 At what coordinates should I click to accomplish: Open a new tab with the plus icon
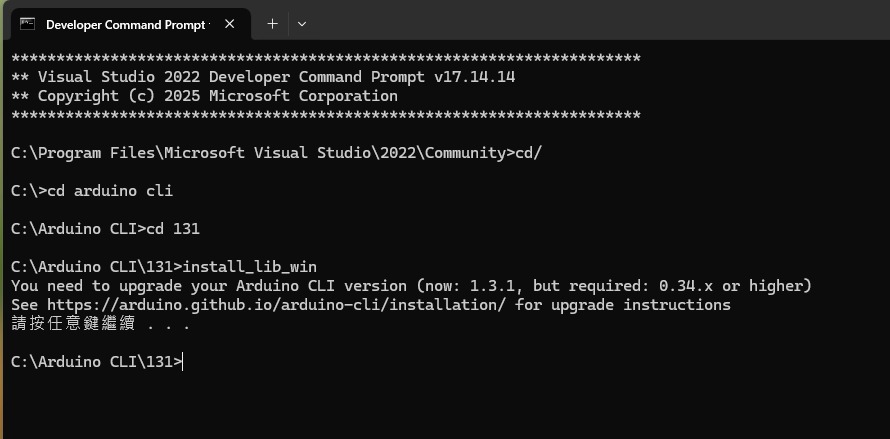272,24
